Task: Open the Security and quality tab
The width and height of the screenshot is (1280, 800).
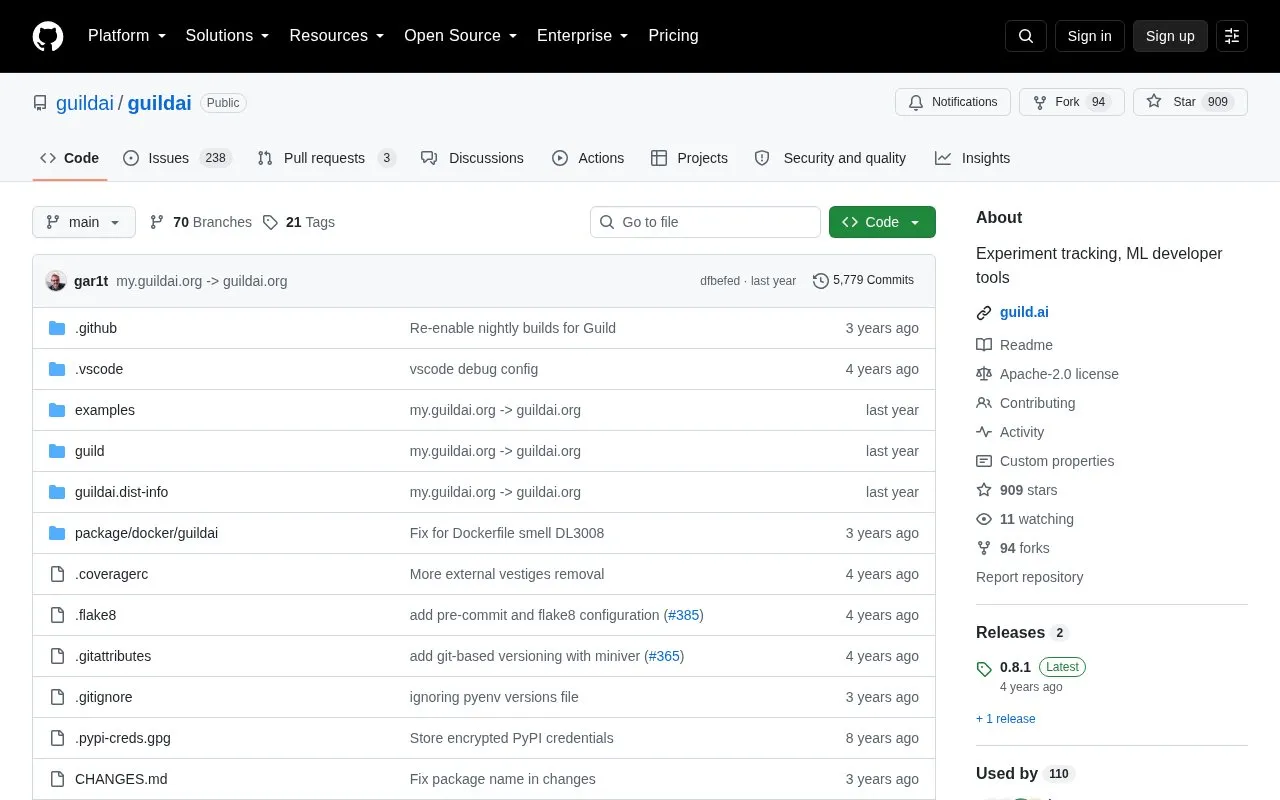Action: pos(830,158)
